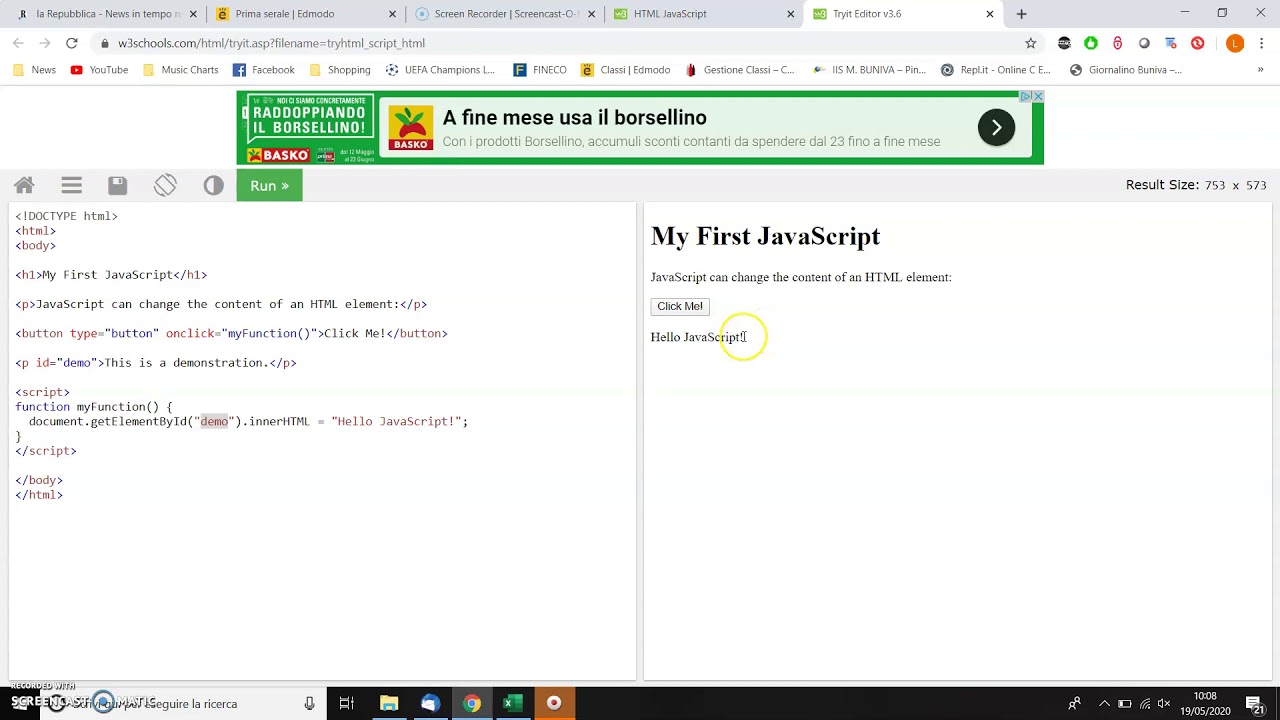Open the Wi-Fi network tray icon
This screenshot has width=1280, height=720.
1145,704
